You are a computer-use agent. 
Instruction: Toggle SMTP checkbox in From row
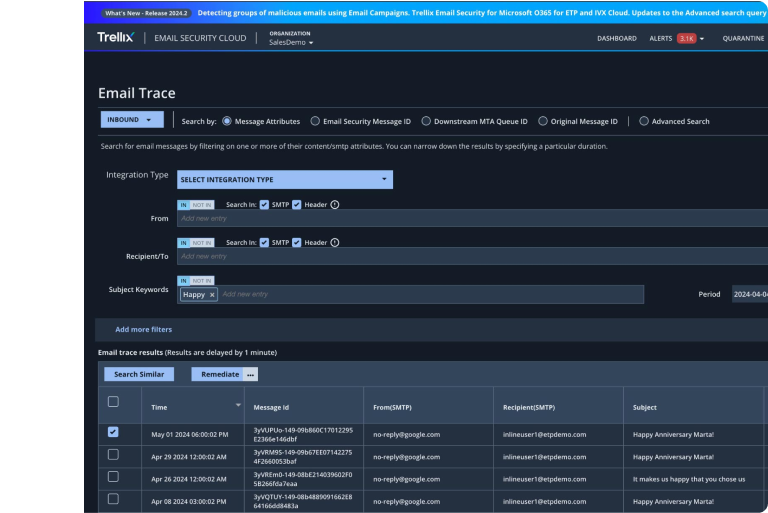coord(264,205)
